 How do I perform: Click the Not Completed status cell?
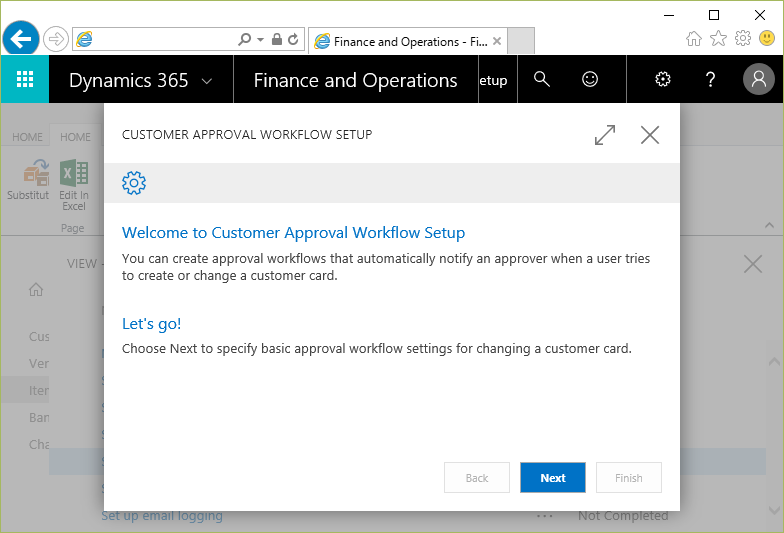[623, 516]
